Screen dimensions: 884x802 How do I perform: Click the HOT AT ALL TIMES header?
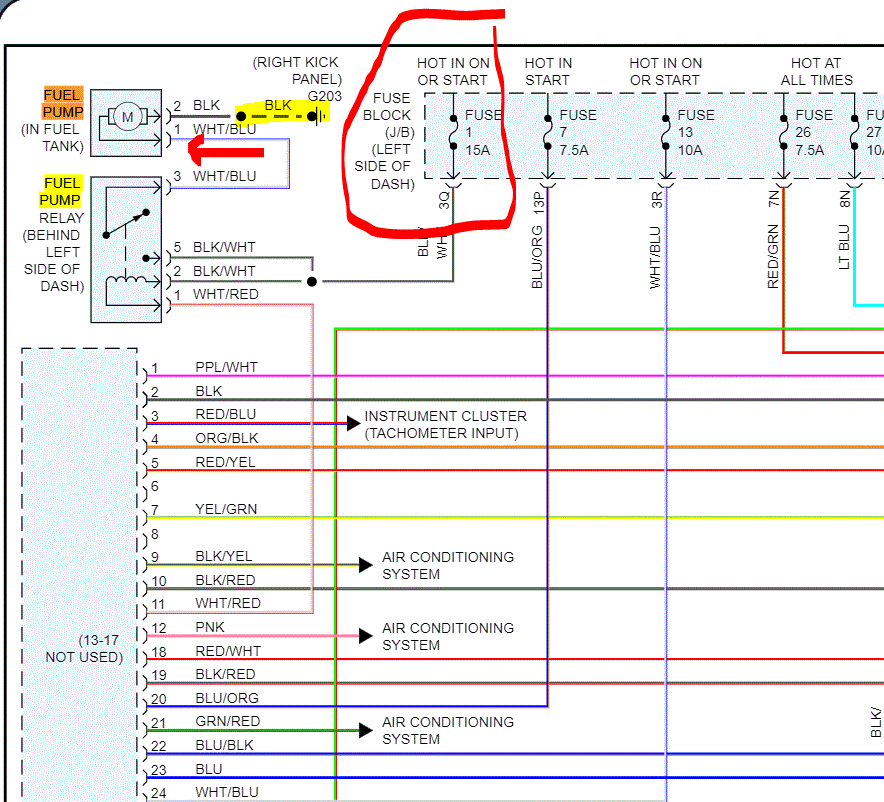816,72
